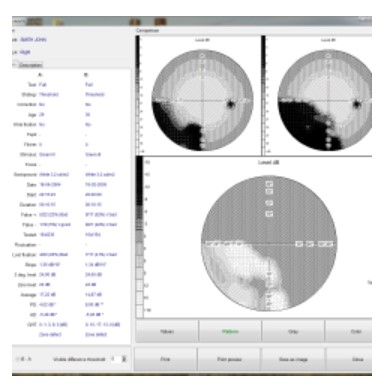Click the Color display button

[x=349, y=332]
